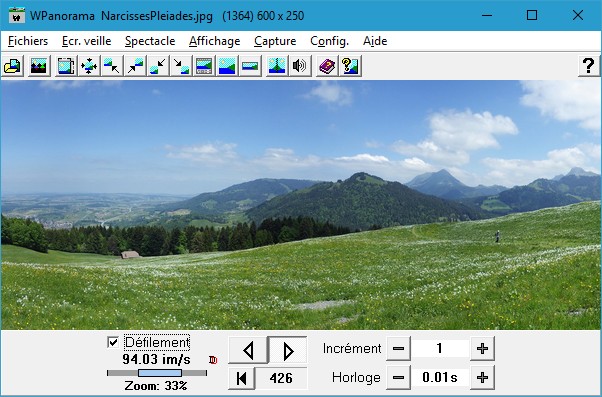Click the Horloge value field showing 0.01s
602x397 pixels.
[x=440, y=377]
